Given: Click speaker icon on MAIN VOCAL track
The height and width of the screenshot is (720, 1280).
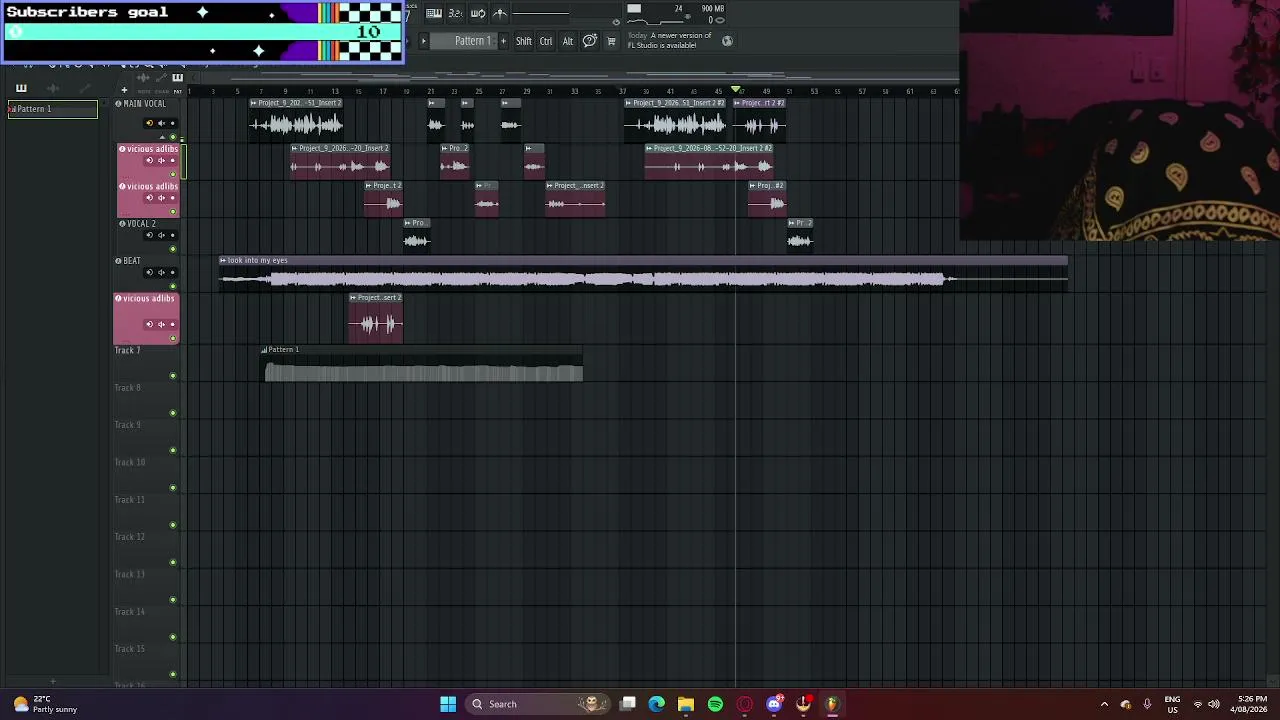Looking at the screenshot, I should point(161,123).
